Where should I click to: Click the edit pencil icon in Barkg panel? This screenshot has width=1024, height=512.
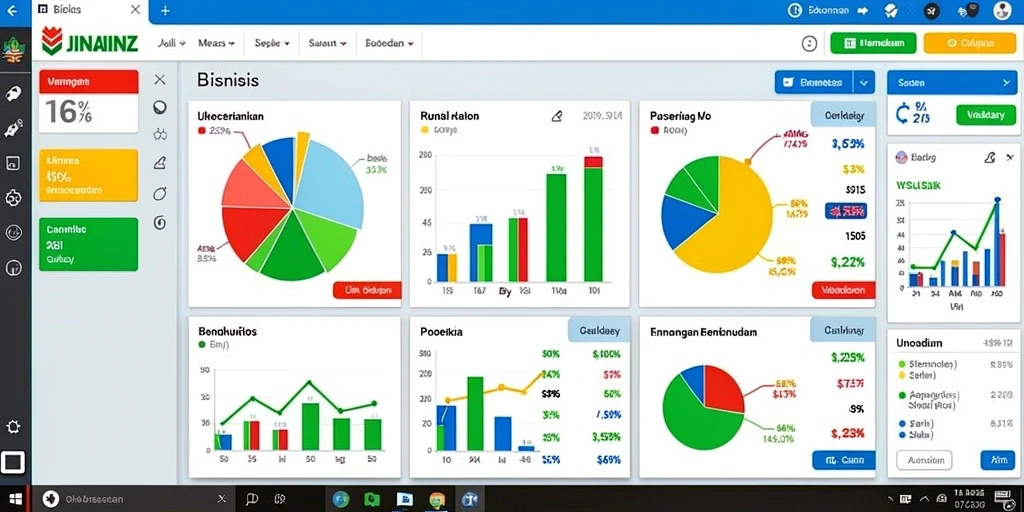990,157
